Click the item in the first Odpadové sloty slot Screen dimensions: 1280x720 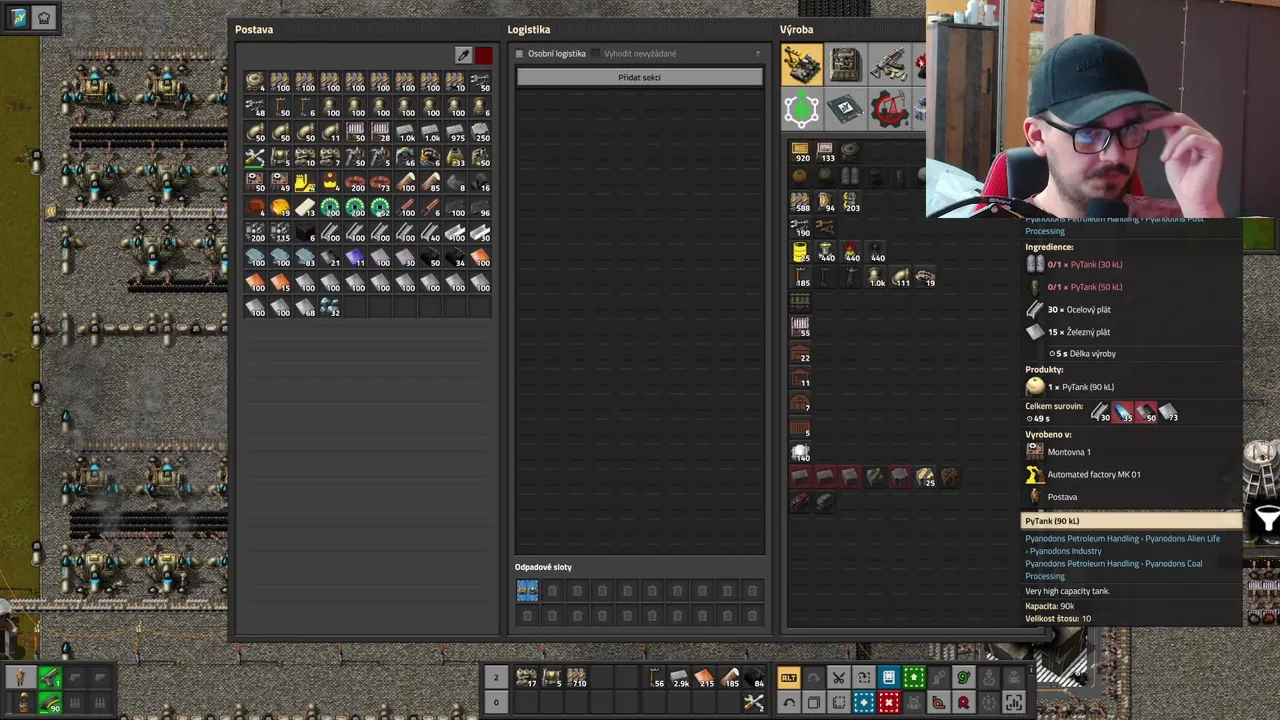(x=527, y=591)
